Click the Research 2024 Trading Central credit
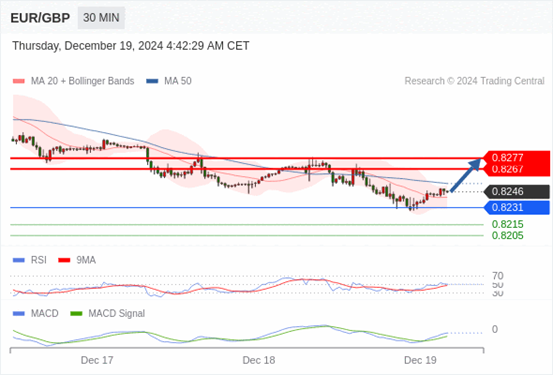This screenshot has height=375, width=553. coord(474,81)
